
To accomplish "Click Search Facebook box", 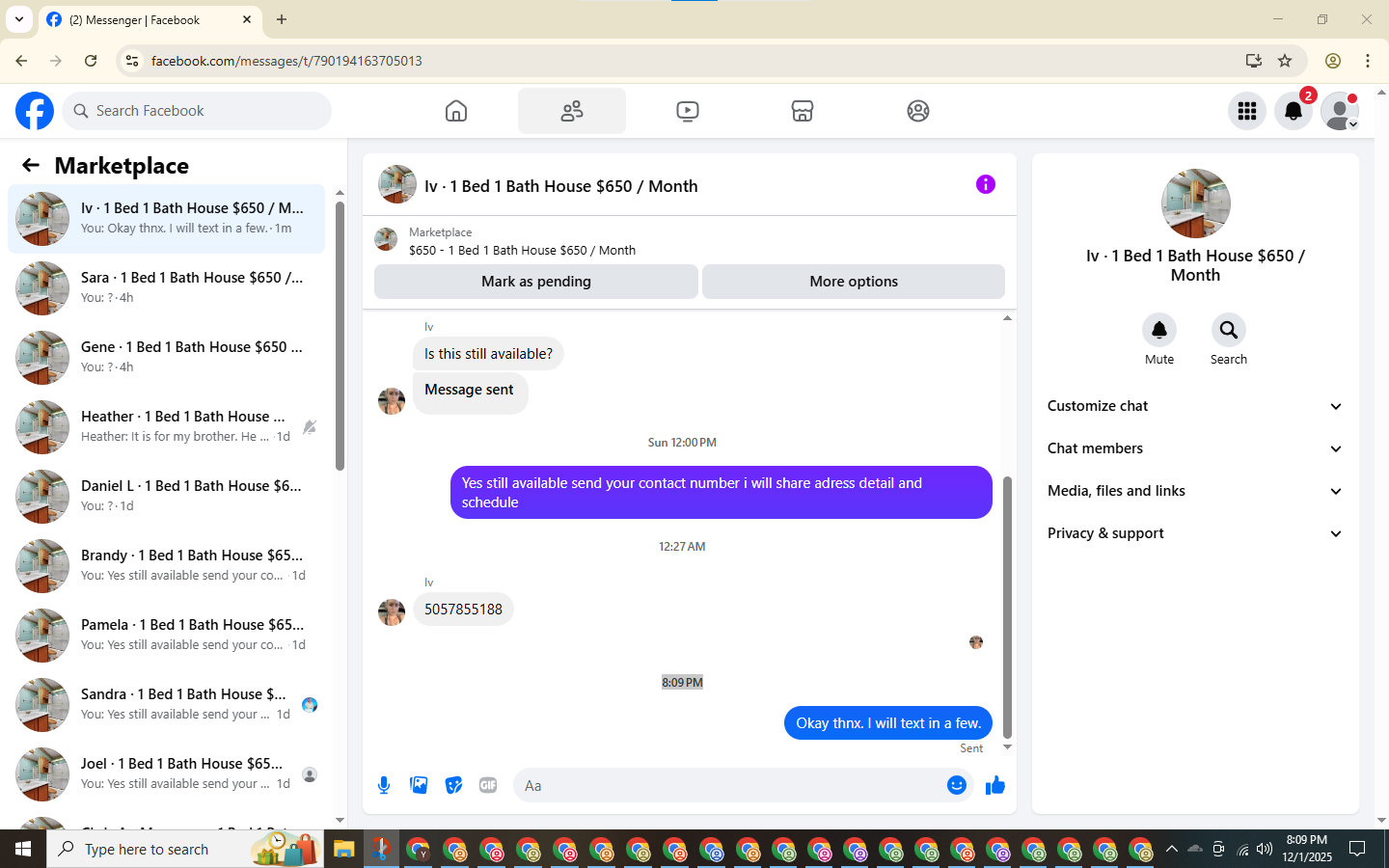I will tap(197, 111).
